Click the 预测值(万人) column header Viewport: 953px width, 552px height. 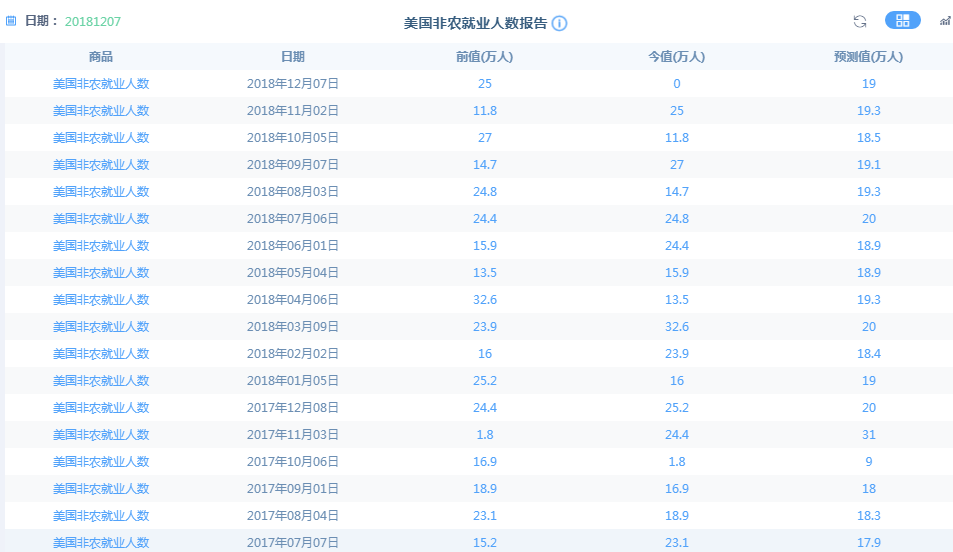[869, 57]
